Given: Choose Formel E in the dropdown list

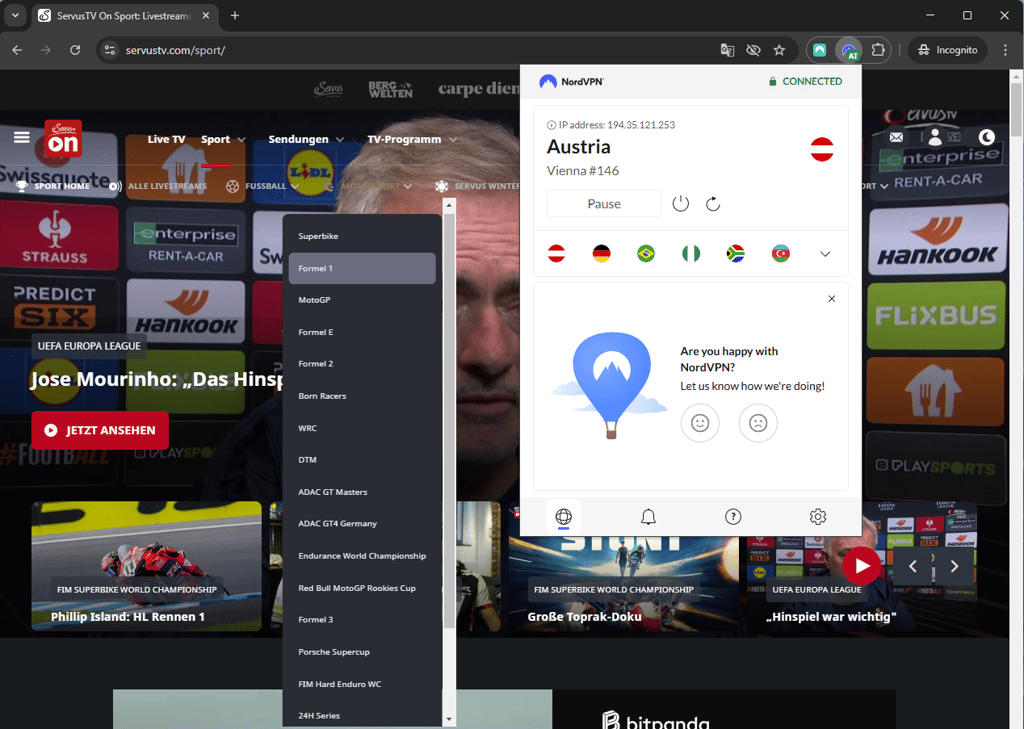Looking at the screenshot, I should 362,332.
